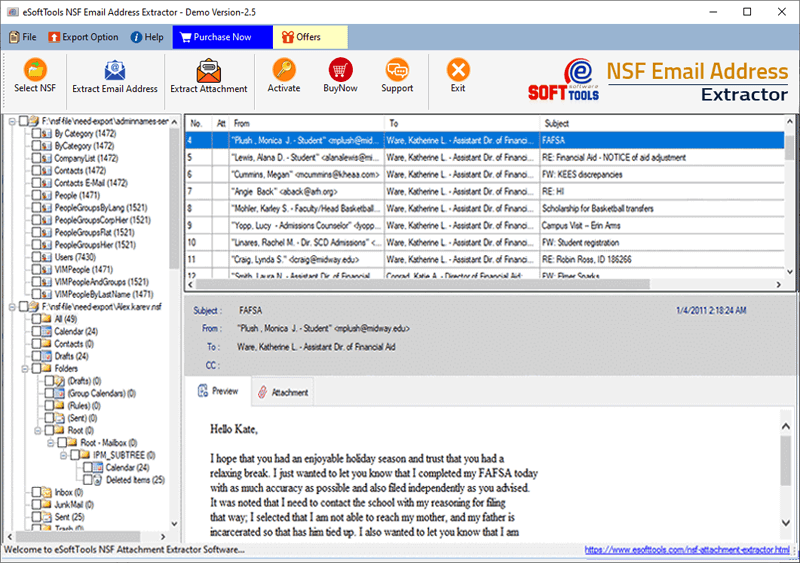The width and height of the screenshot is (800, 563).
Task: Check the Contacts (1472) checkbox
Action: (x=37, y=171)
